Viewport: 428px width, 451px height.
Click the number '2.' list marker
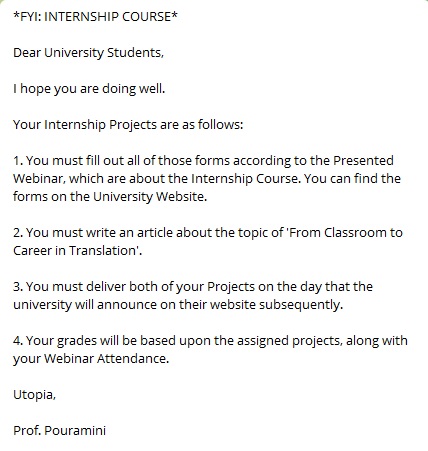(18, 233)
